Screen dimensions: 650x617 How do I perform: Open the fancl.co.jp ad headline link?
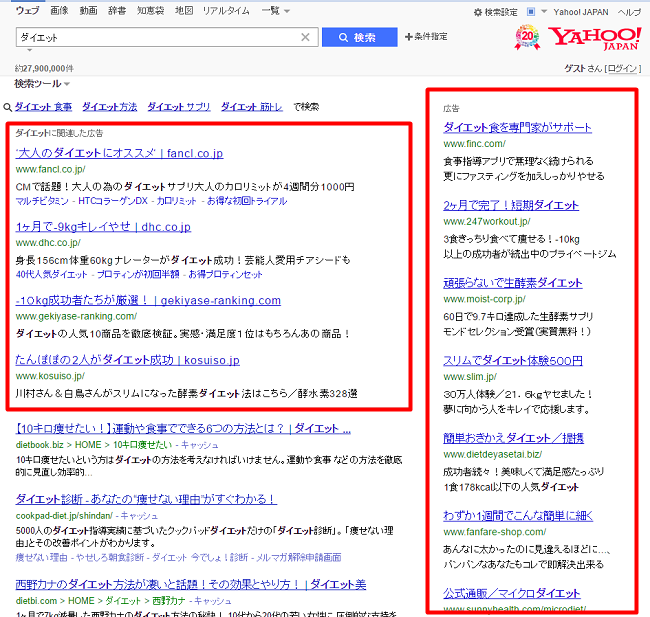[x=119, y=153]
